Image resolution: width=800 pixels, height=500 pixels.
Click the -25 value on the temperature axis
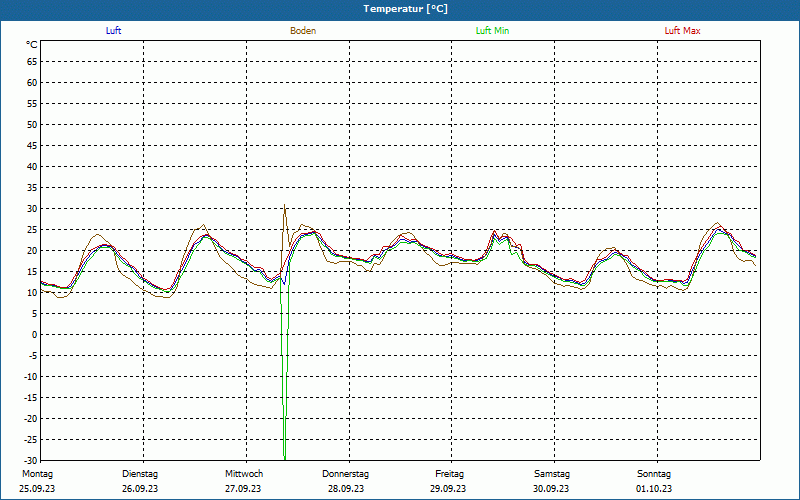(31, 440)
